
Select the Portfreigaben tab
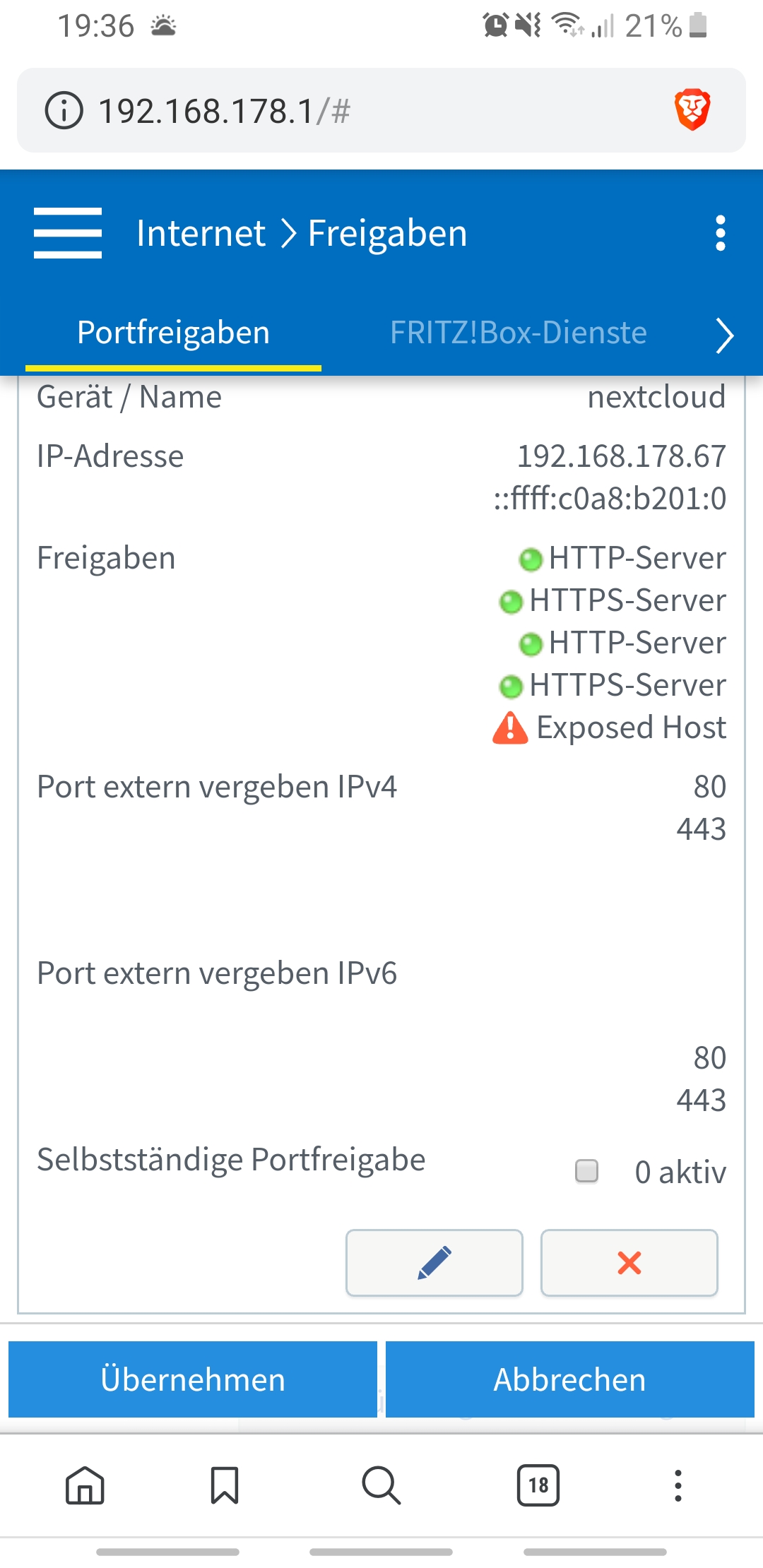pos(173,333)
